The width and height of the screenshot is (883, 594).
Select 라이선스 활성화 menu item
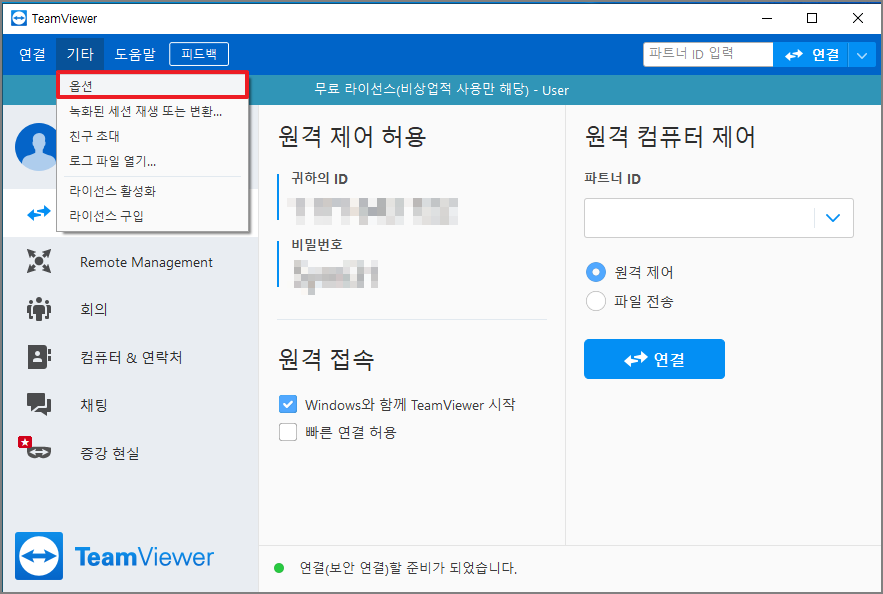(x=112, y=191)
